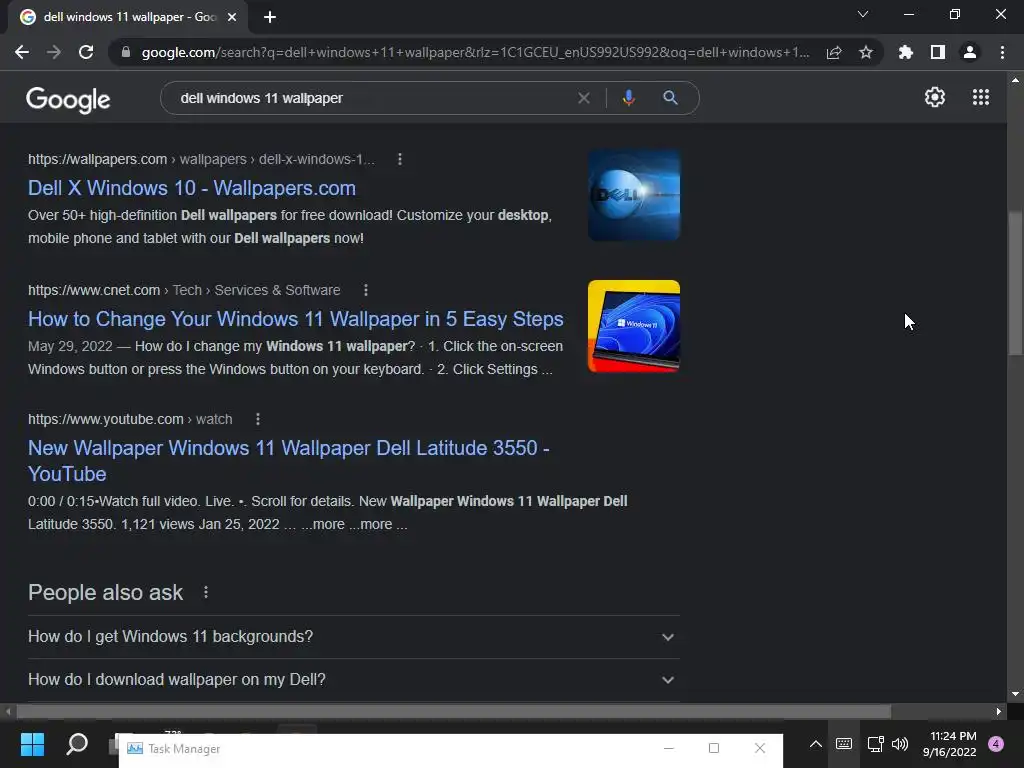Open the Windows Start menu

[32, 744]
